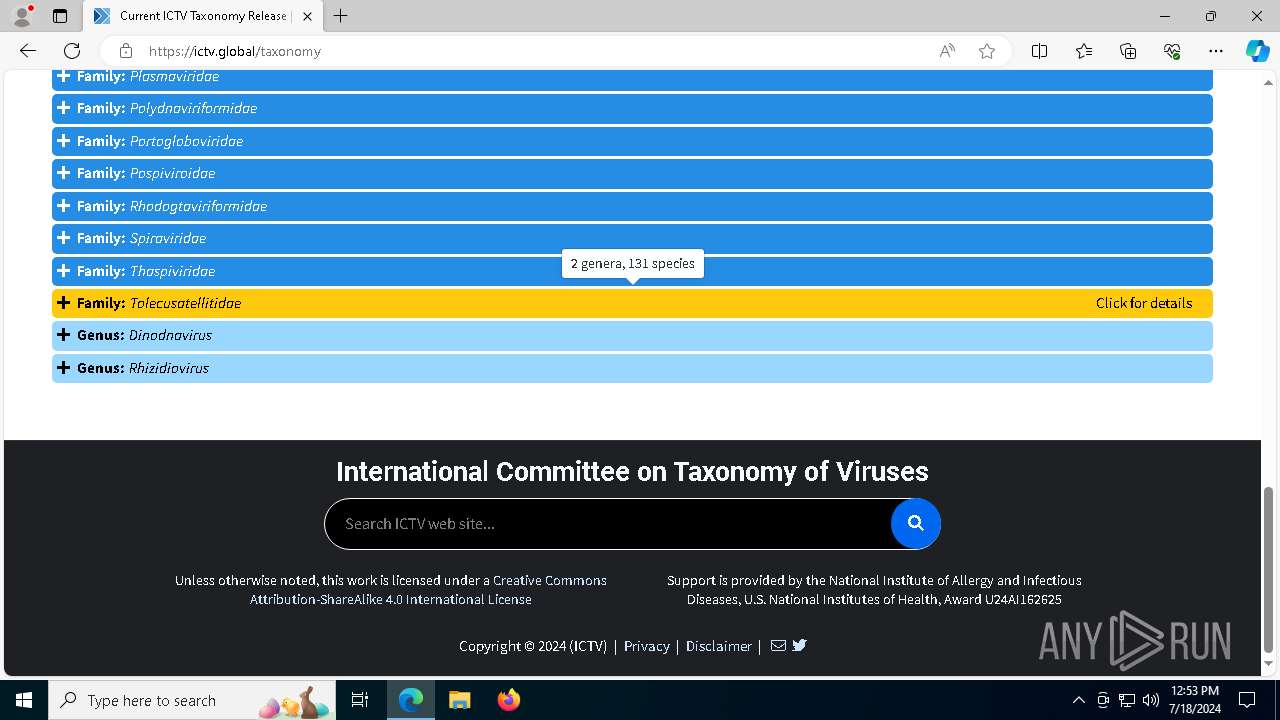This screenshot has height=720, width=1280.
Task: Open the notifications action center
Action: point(1247,700)
